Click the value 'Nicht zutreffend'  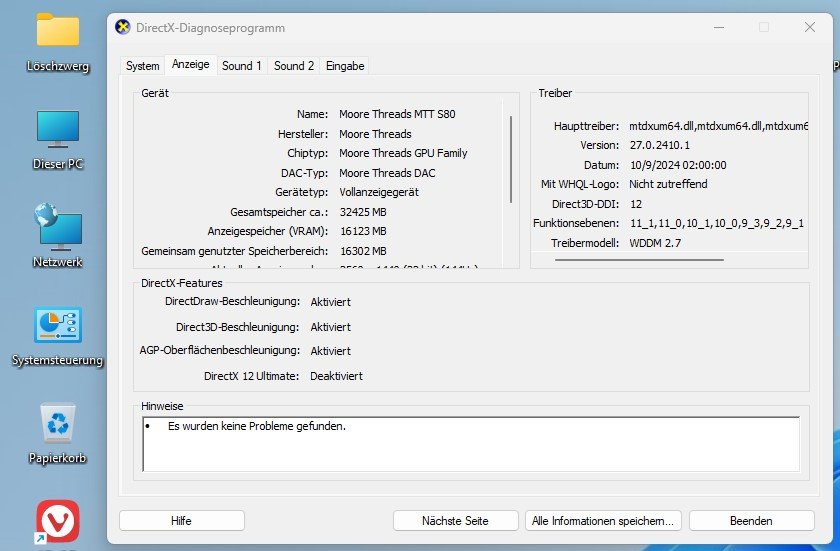(x=668, y=184)
